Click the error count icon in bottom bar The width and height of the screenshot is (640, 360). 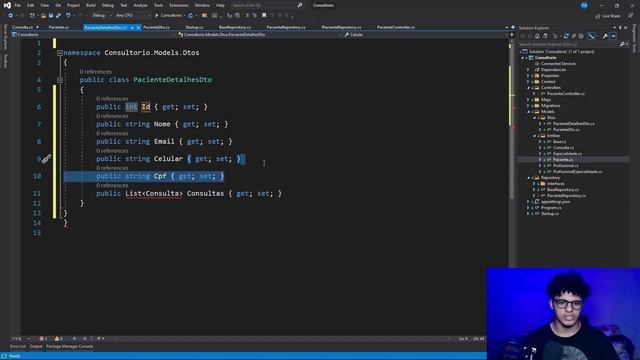coord(42,339)
